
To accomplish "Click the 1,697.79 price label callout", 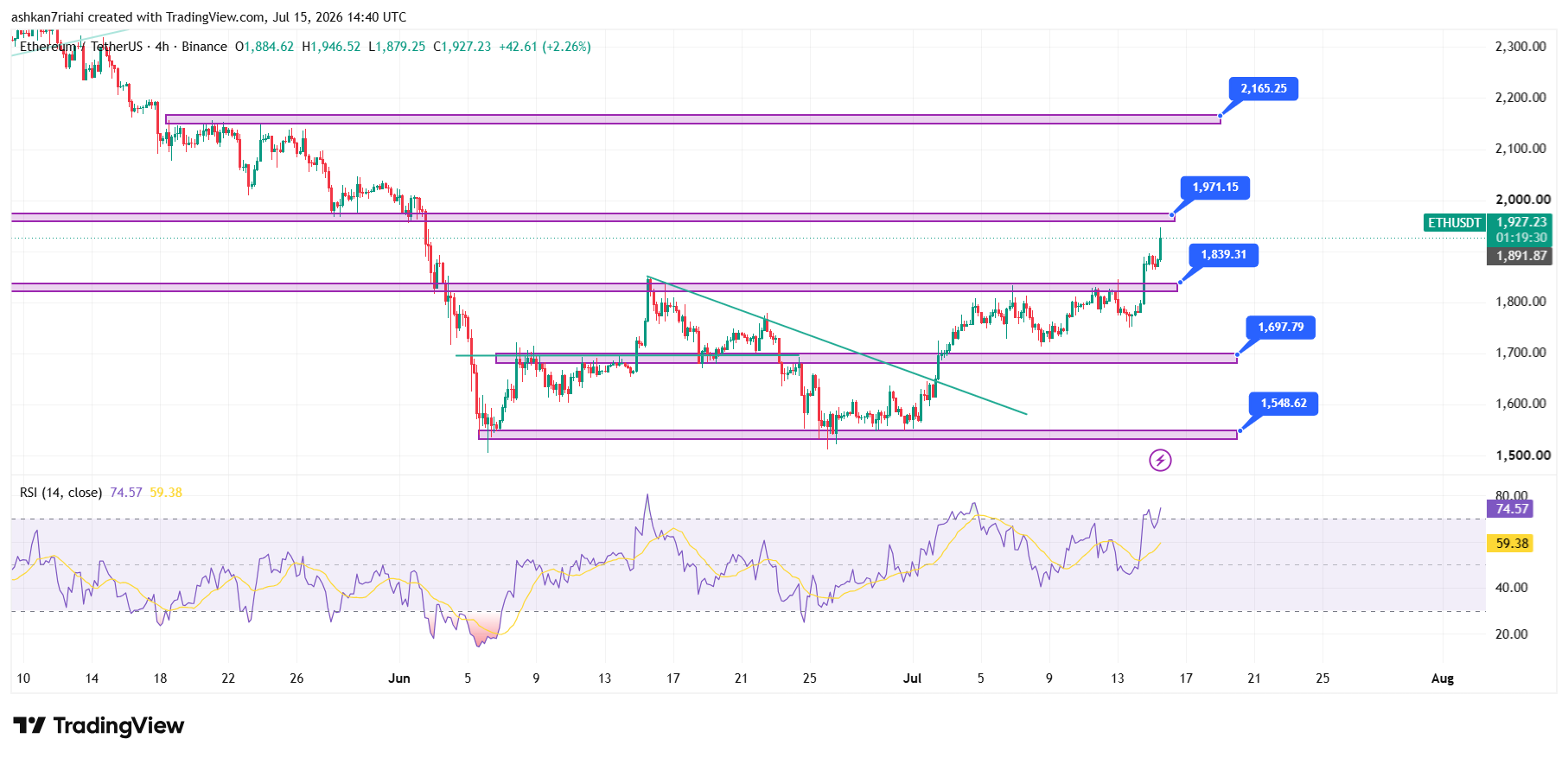I will 1280,327.
